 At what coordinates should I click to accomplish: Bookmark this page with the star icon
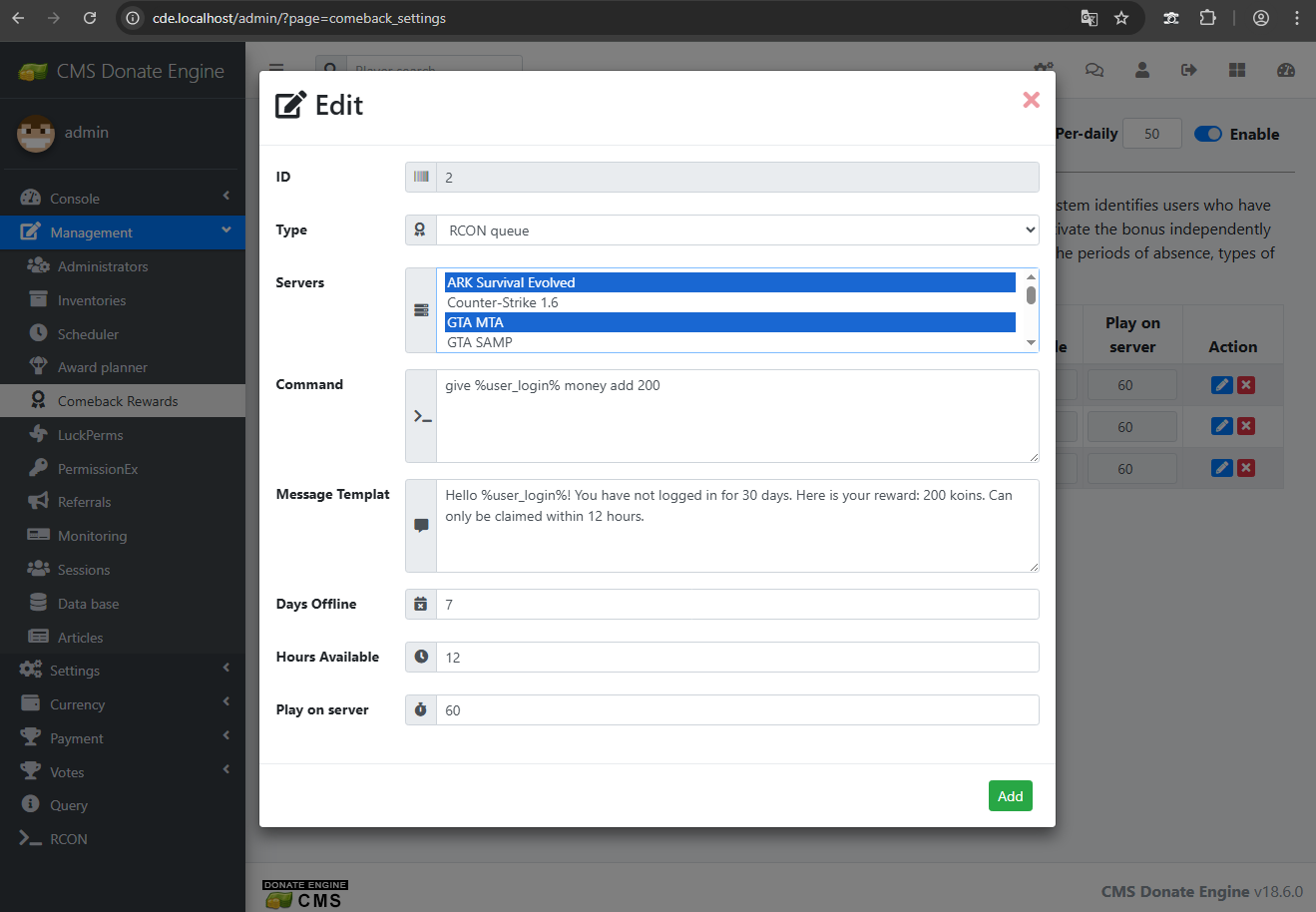click(1121, 18)
